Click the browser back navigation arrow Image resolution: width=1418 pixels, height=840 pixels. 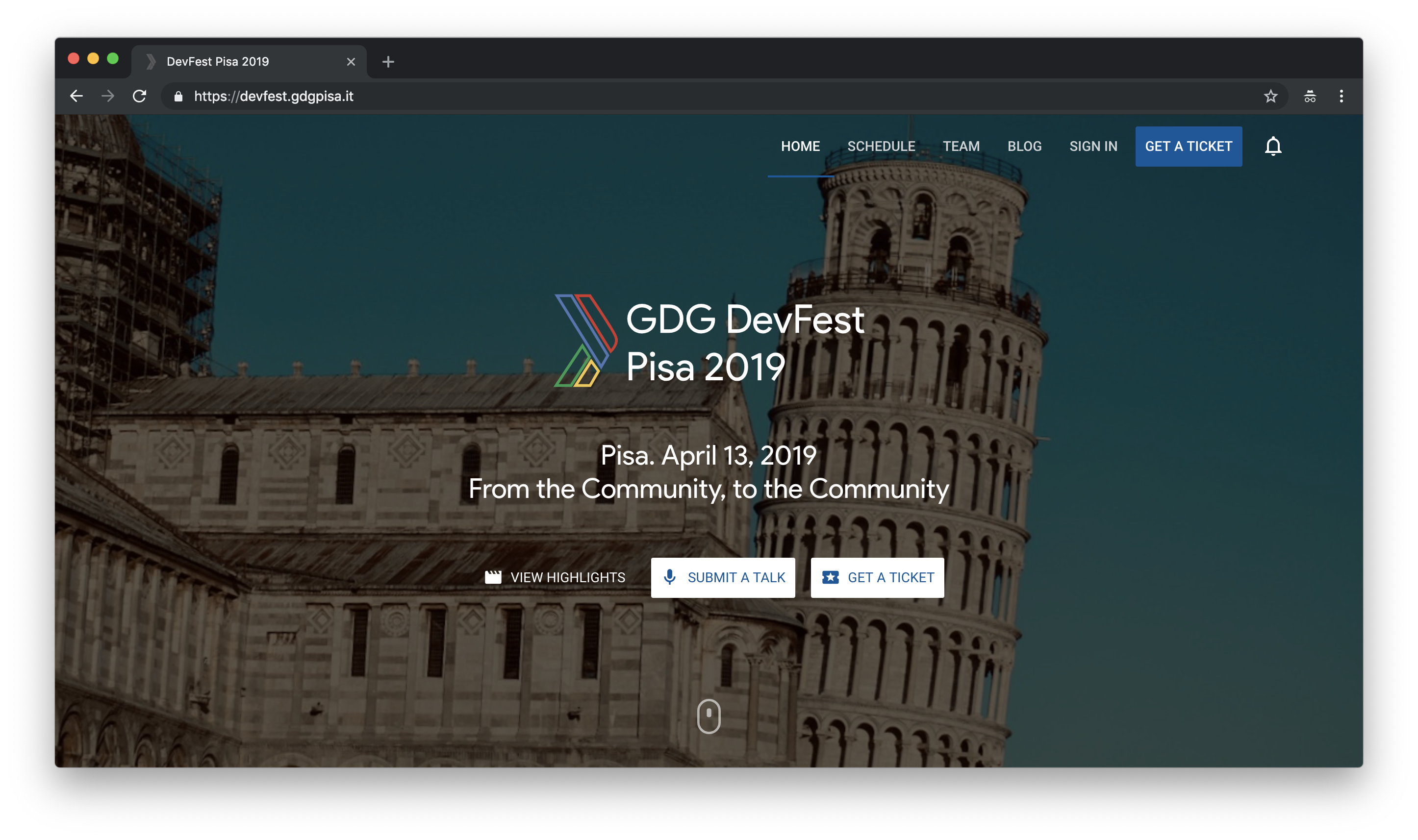(x=78, y=96)
